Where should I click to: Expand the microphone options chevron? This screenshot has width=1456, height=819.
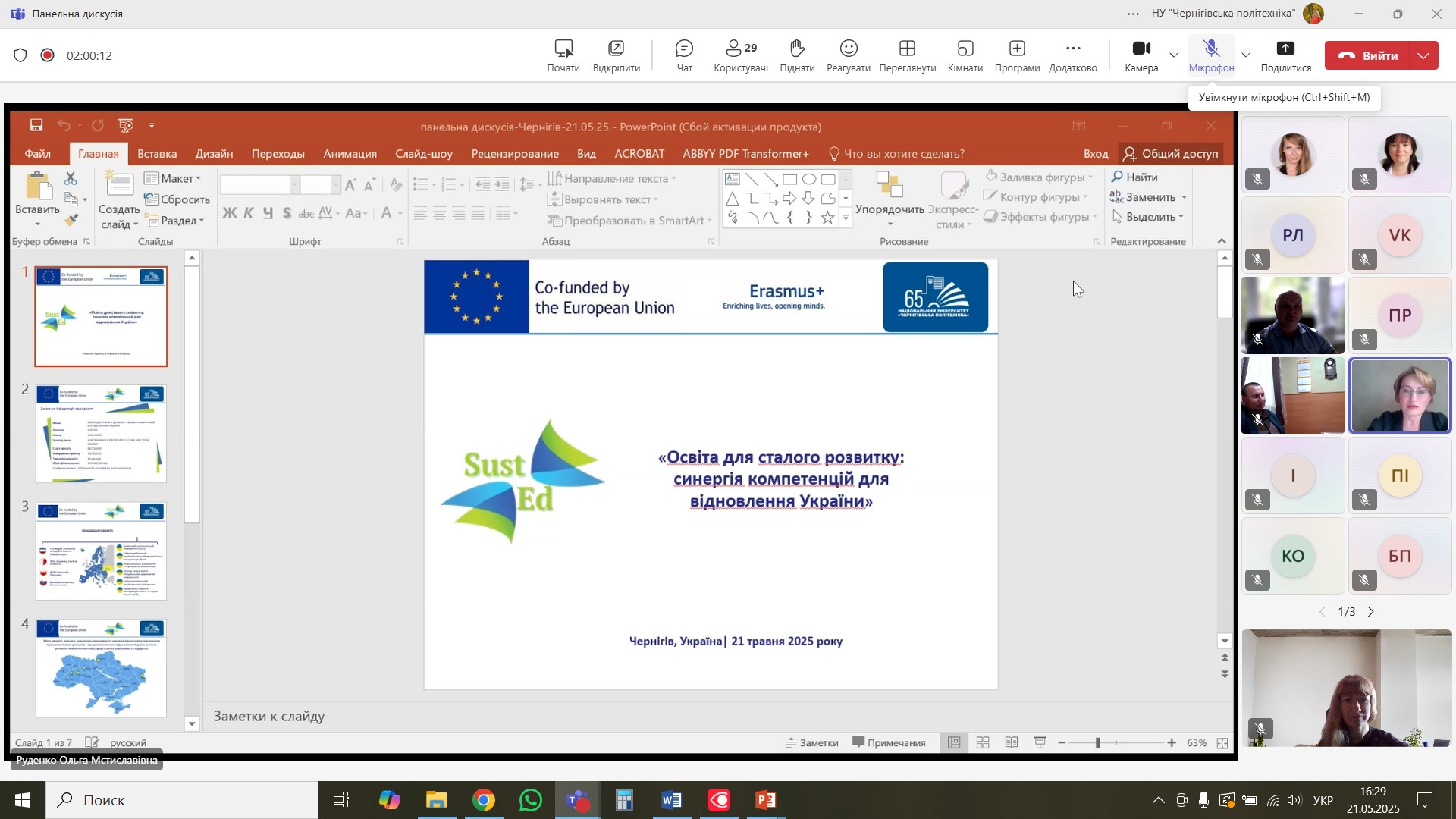coord(1245,55)
